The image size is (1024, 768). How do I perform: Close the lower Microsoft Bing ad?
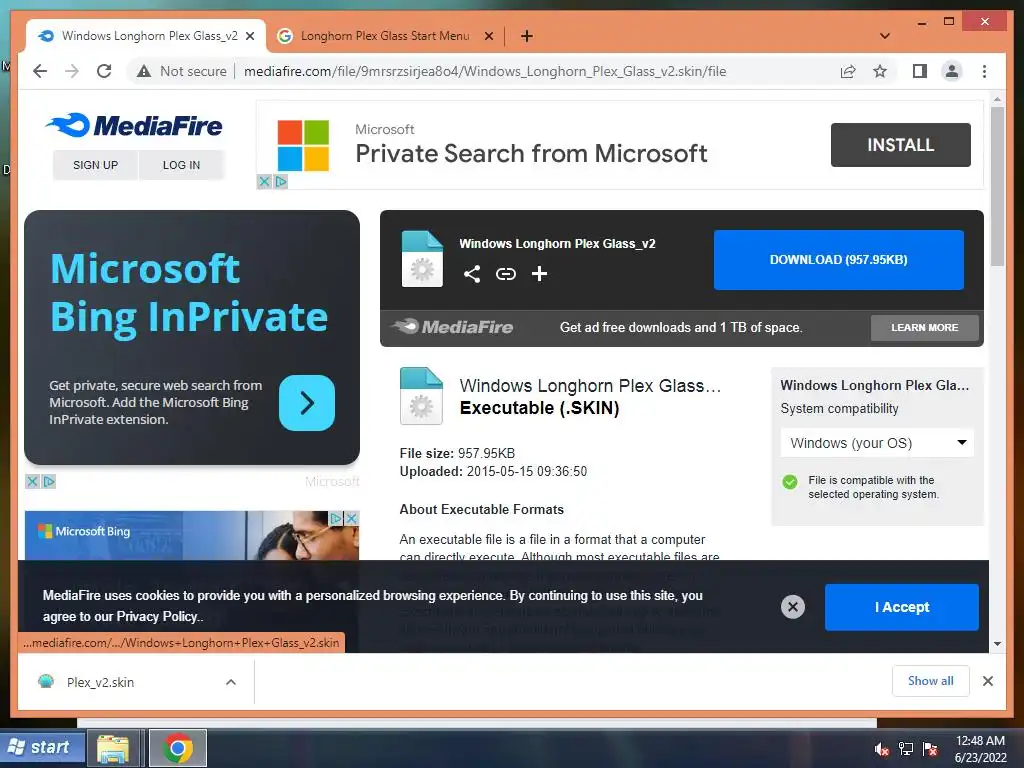pos(351,519)
